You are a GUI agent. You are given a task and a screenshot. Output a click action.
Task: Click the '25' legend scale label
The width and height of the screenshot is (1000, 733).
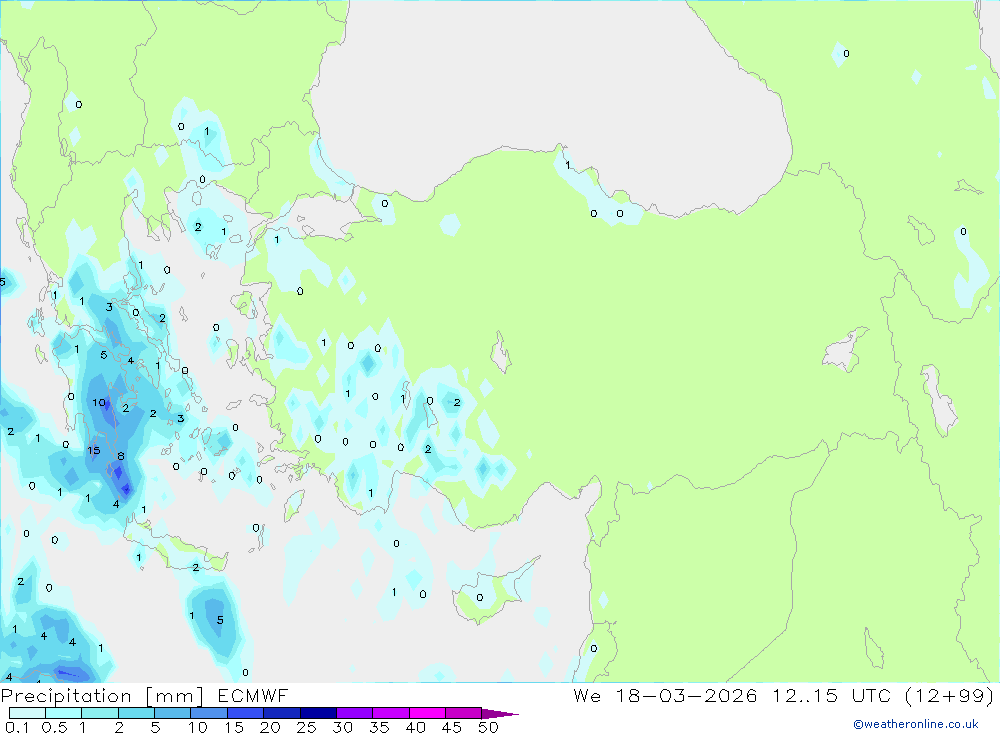click(306, 727)
